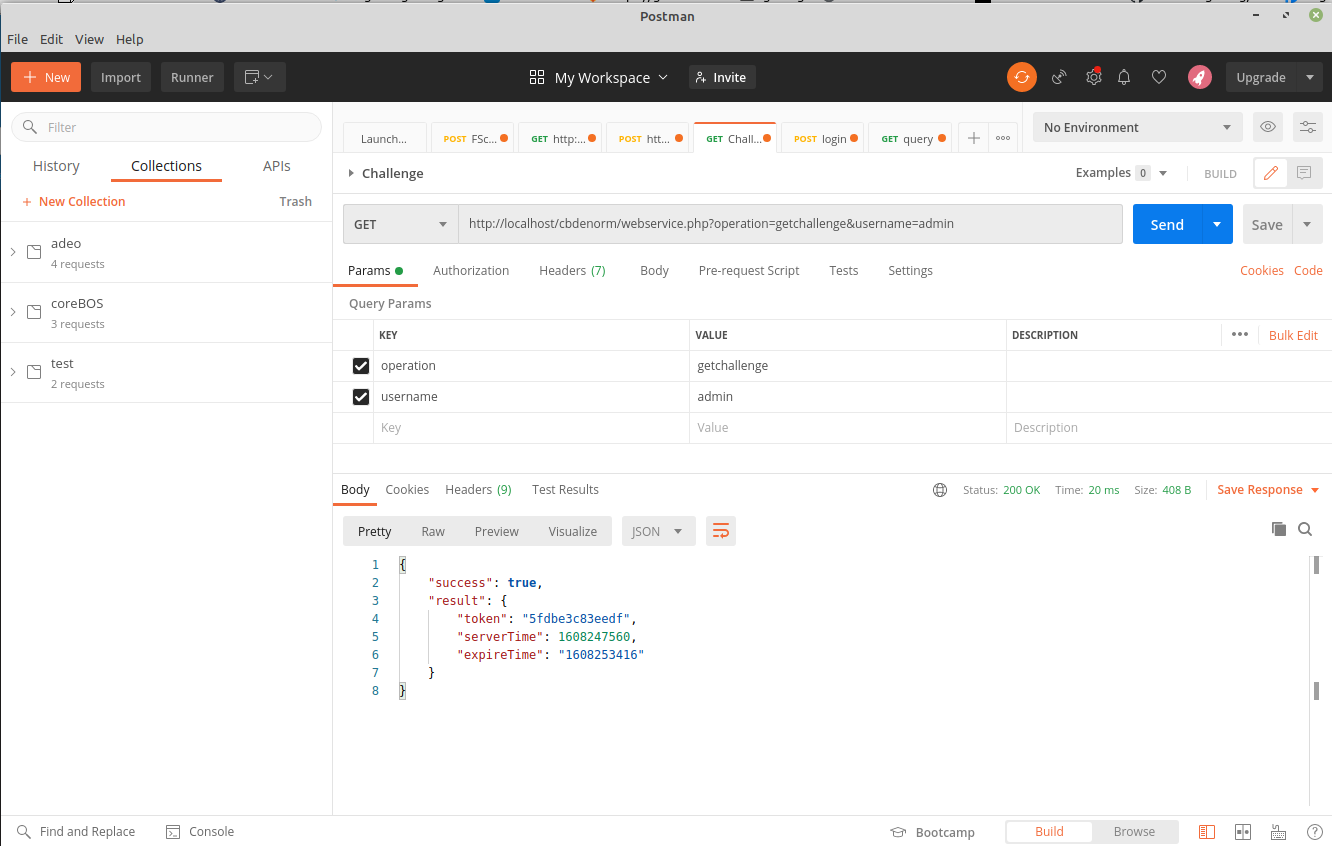Viewport: 1332px width, 846px height.
Task: Open the comments icon beside Build
Action: coord(1304,173)
